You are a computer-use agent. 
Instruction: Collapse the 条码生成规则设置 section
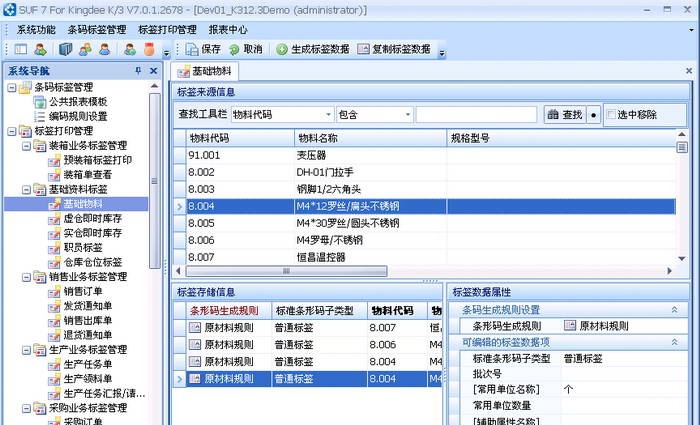(x=674, y=310)
